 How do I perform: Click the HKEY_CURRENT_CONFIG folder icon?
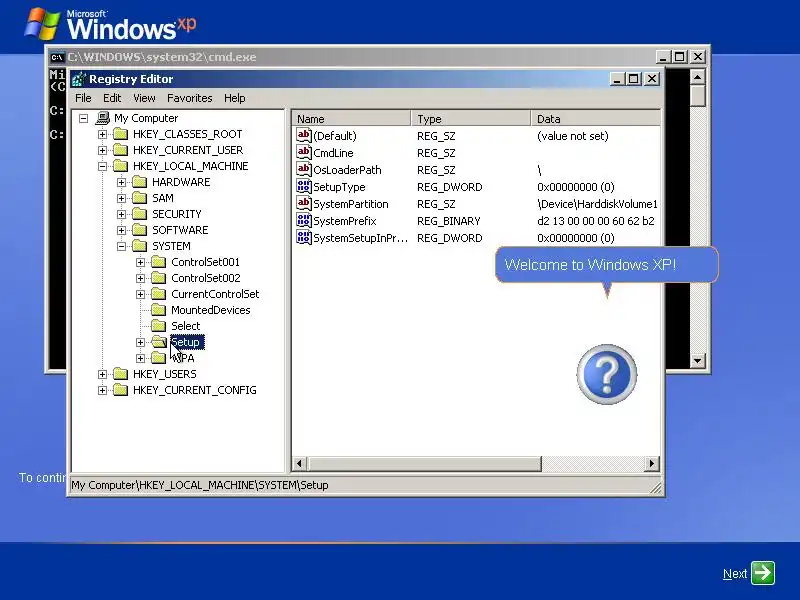click(x=120, y=390)
